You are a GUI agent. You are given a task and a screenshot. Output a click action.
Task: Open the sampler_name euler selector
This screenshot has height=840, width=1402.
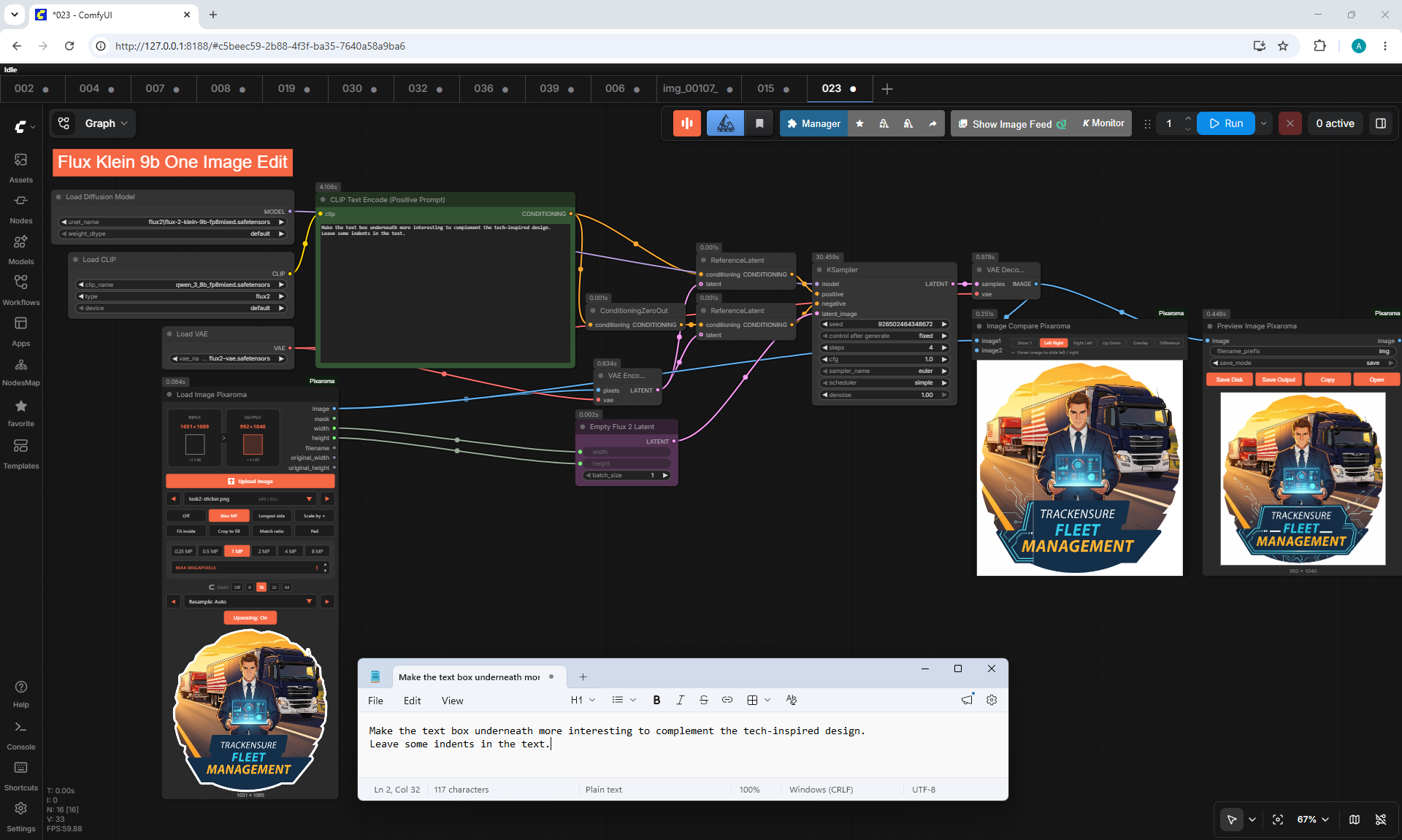coord(884,371)
